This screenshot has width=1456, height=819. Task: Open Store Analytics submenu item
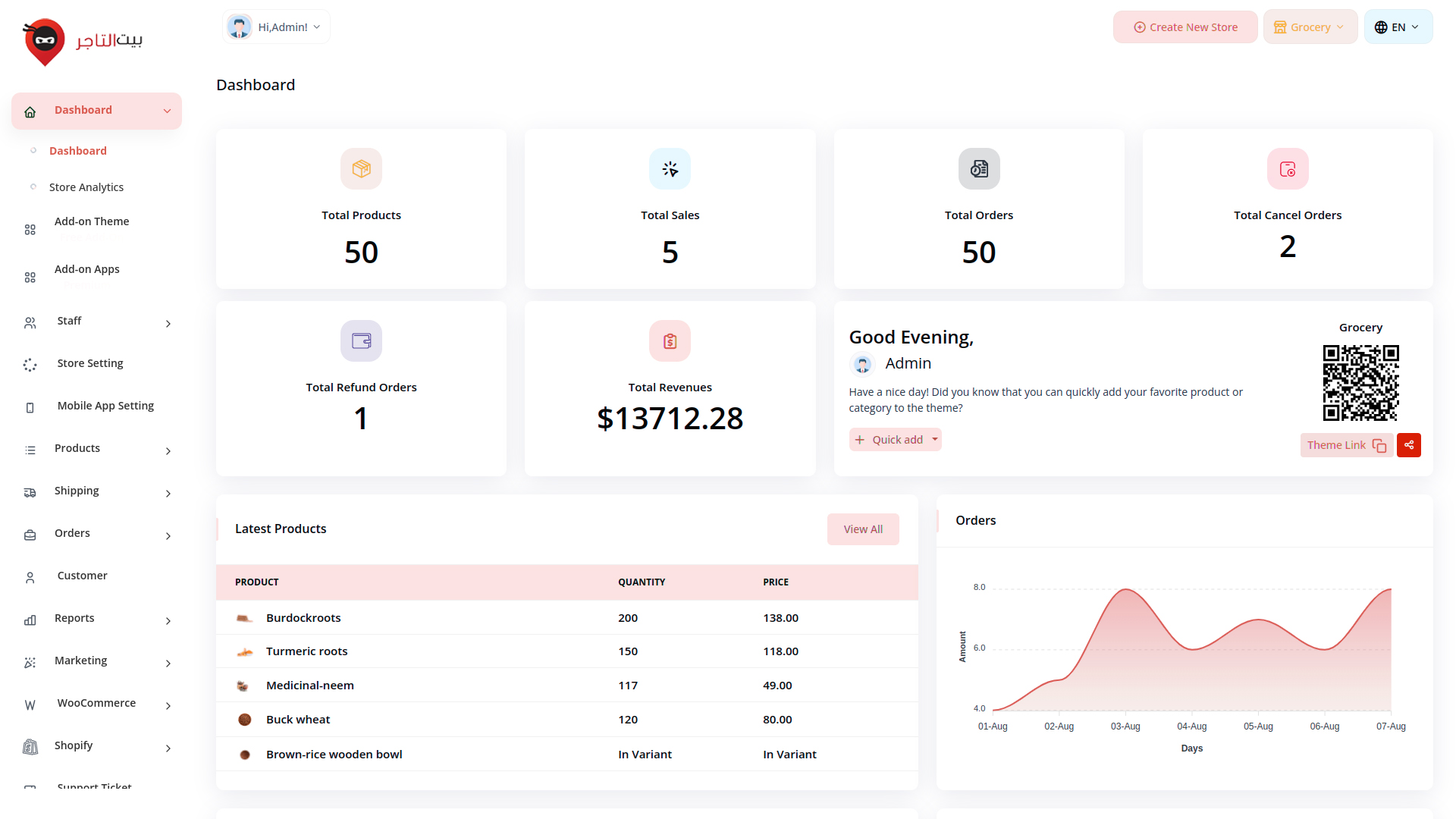(x=86, y=187)
